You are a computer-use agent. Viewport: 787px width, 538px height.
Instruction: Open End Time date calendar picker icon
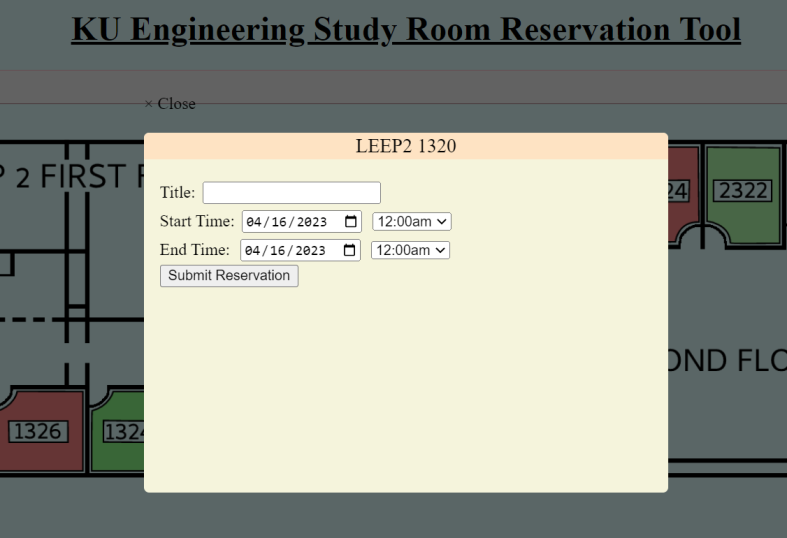tap(349, 250)
